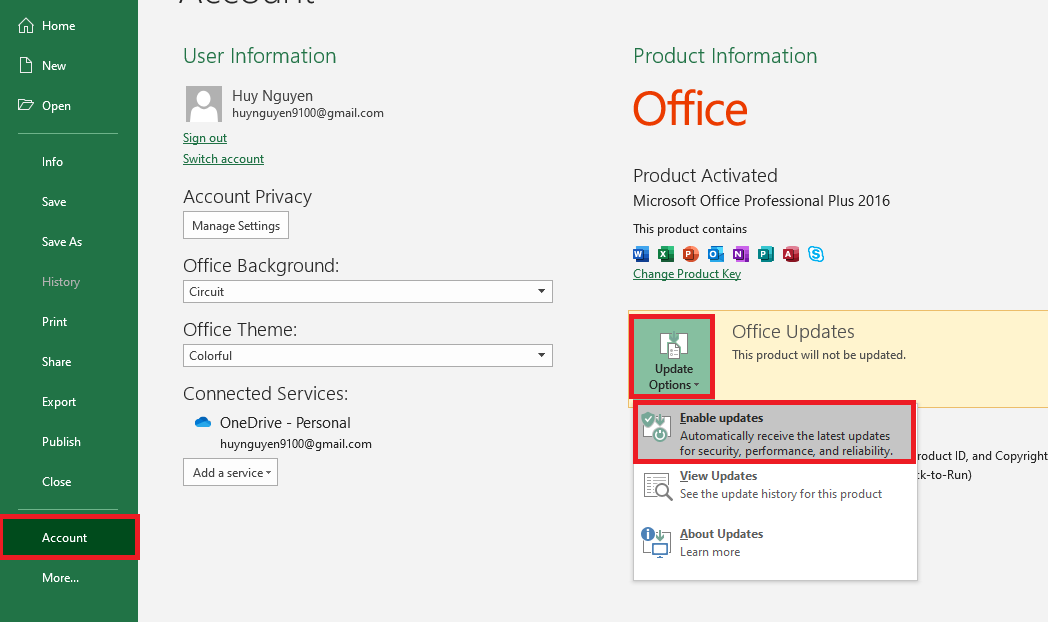Click the Excel app icon
This screenshot has width=1048, height=622.
click(x=666, y=254)
